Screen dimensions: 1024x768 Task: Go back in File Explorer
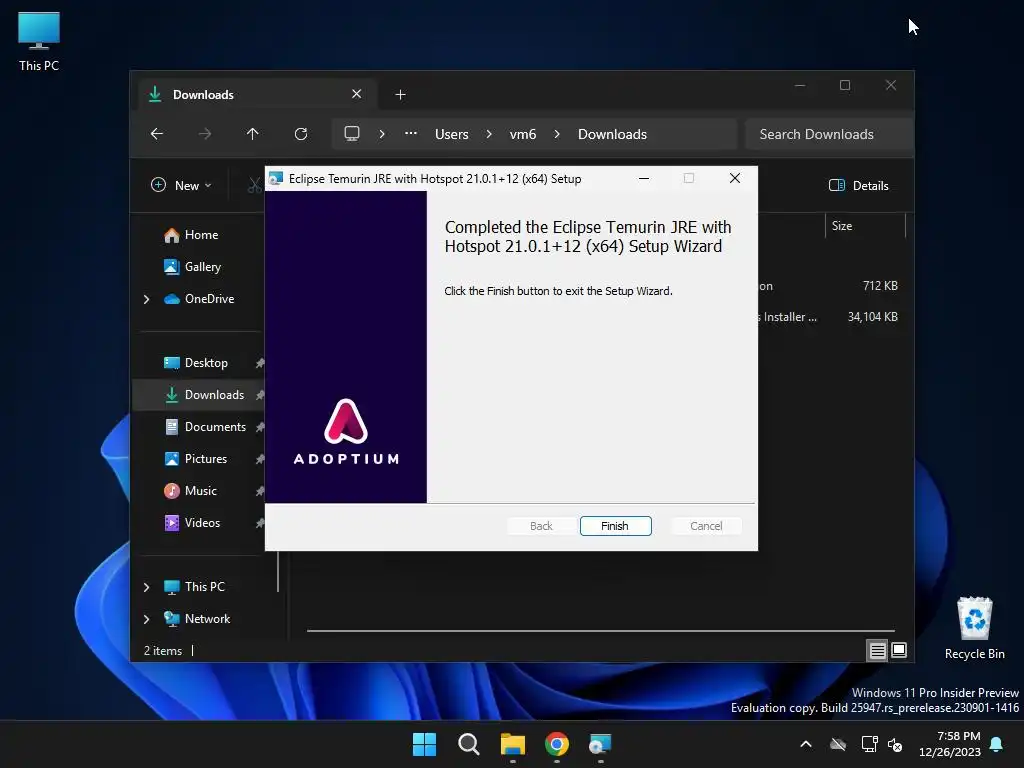157,134
